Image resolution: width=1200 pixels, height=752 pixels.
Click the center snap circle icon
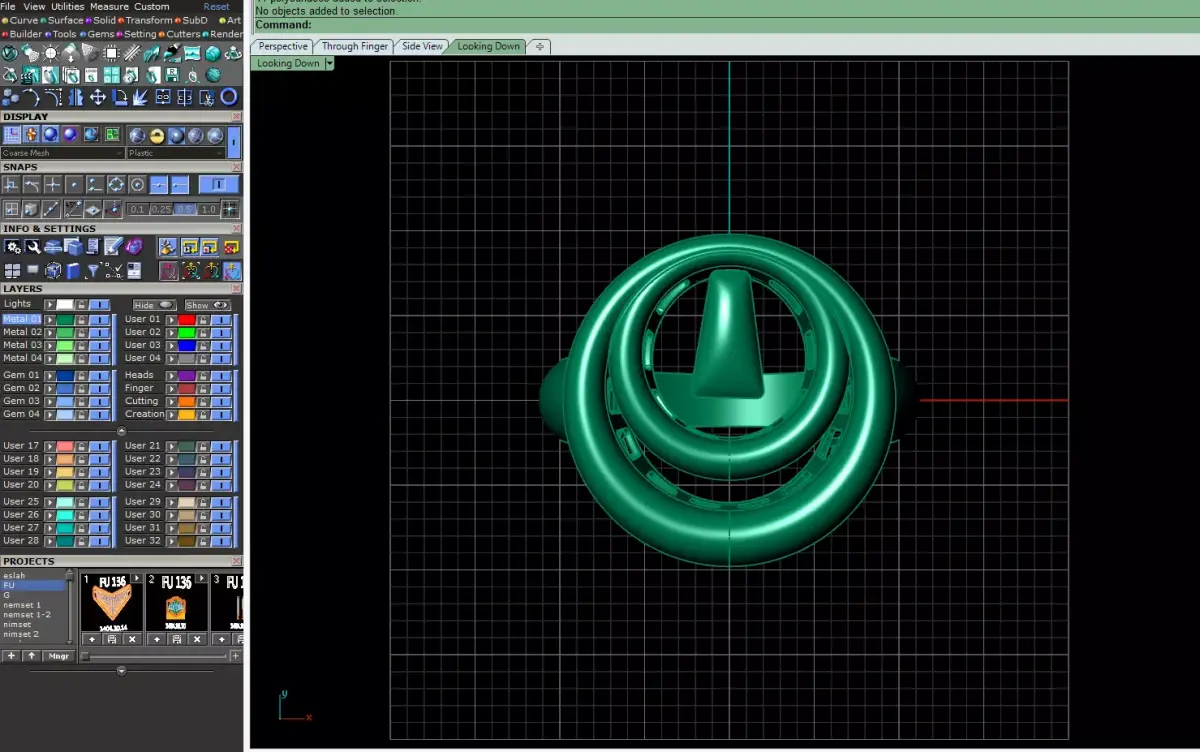coord(137,185)
